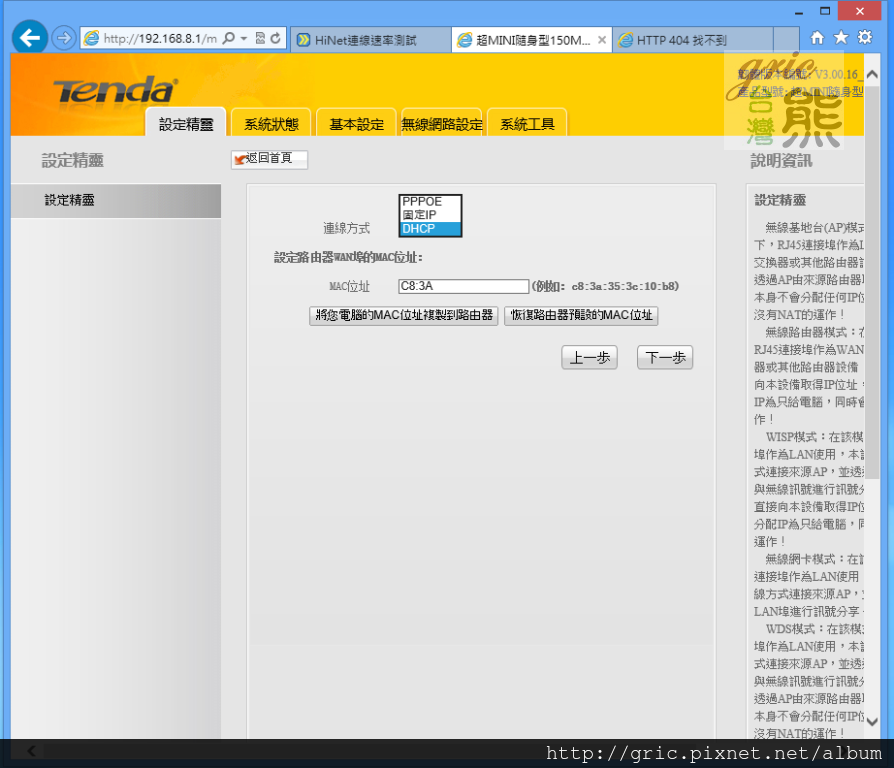Screen dimensions: 894x768
Task: Click the 下一步 button
Action: tap(665, 357)
